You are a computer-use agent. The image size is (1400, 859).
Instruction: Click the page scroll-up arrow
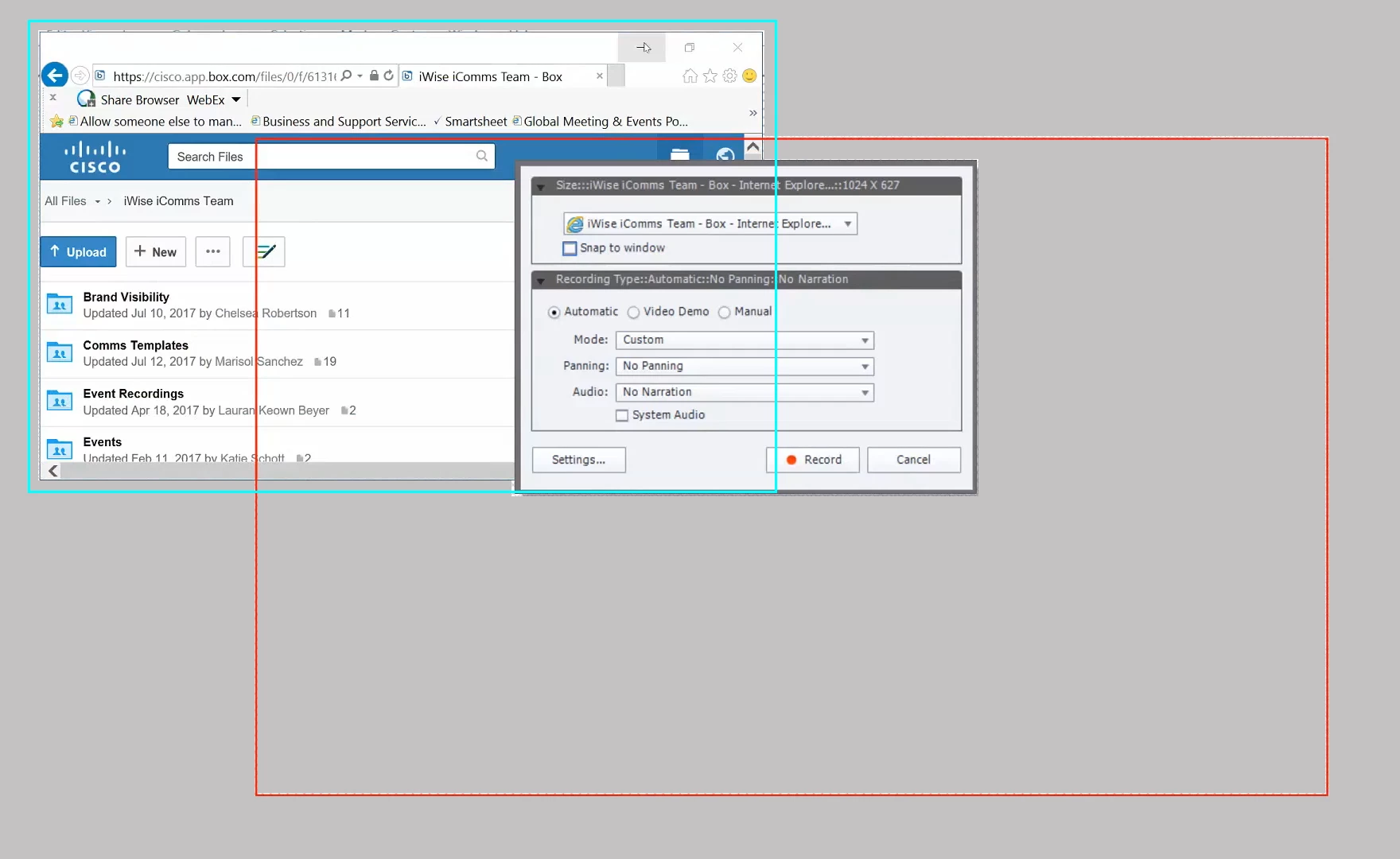(752, 146)
